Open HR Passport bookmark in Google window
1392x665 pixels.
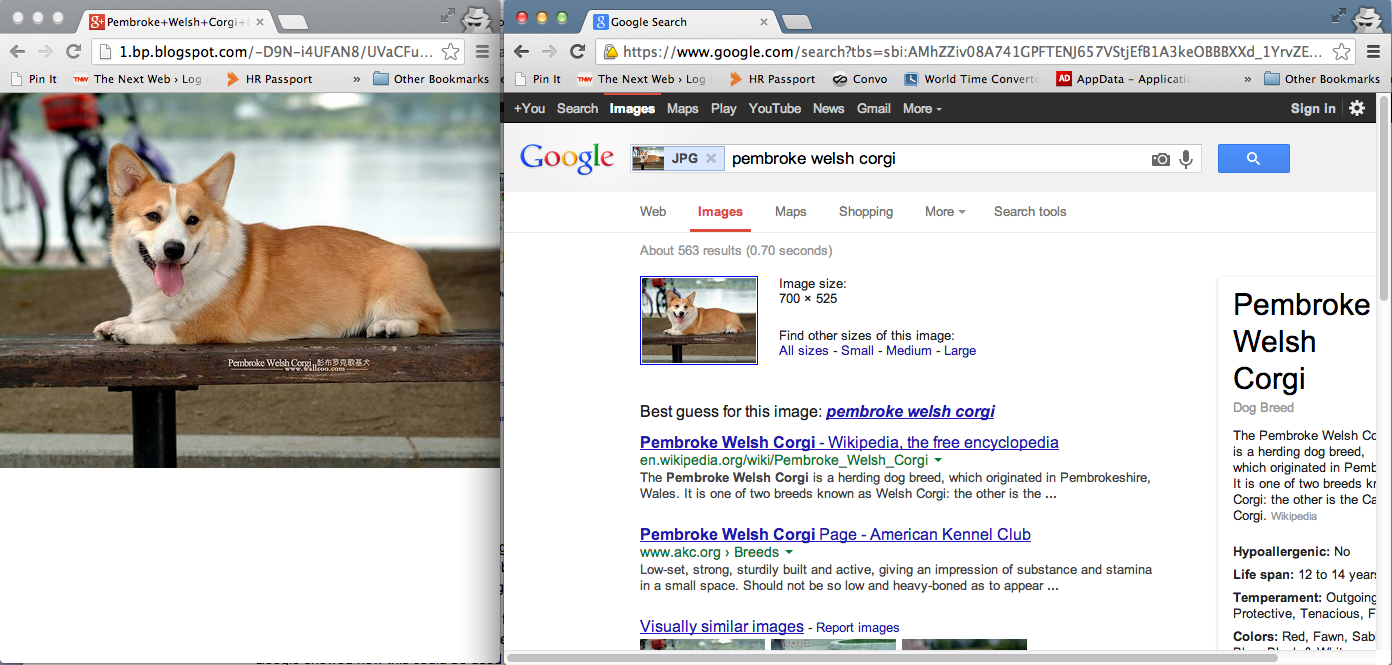pos(770,79)
